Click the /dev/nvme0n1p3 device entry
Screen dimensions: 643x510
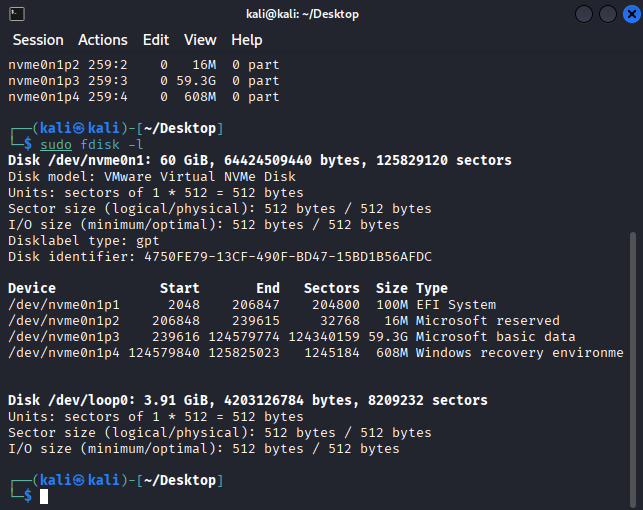[63, 337]
